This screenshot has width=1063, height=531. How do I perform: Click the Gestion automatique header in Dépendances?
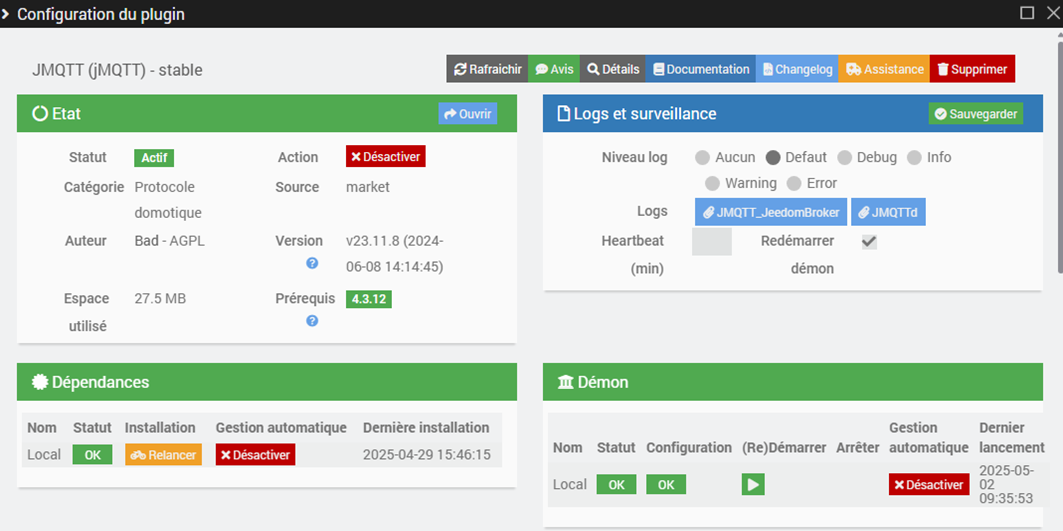tap(281, 427)
